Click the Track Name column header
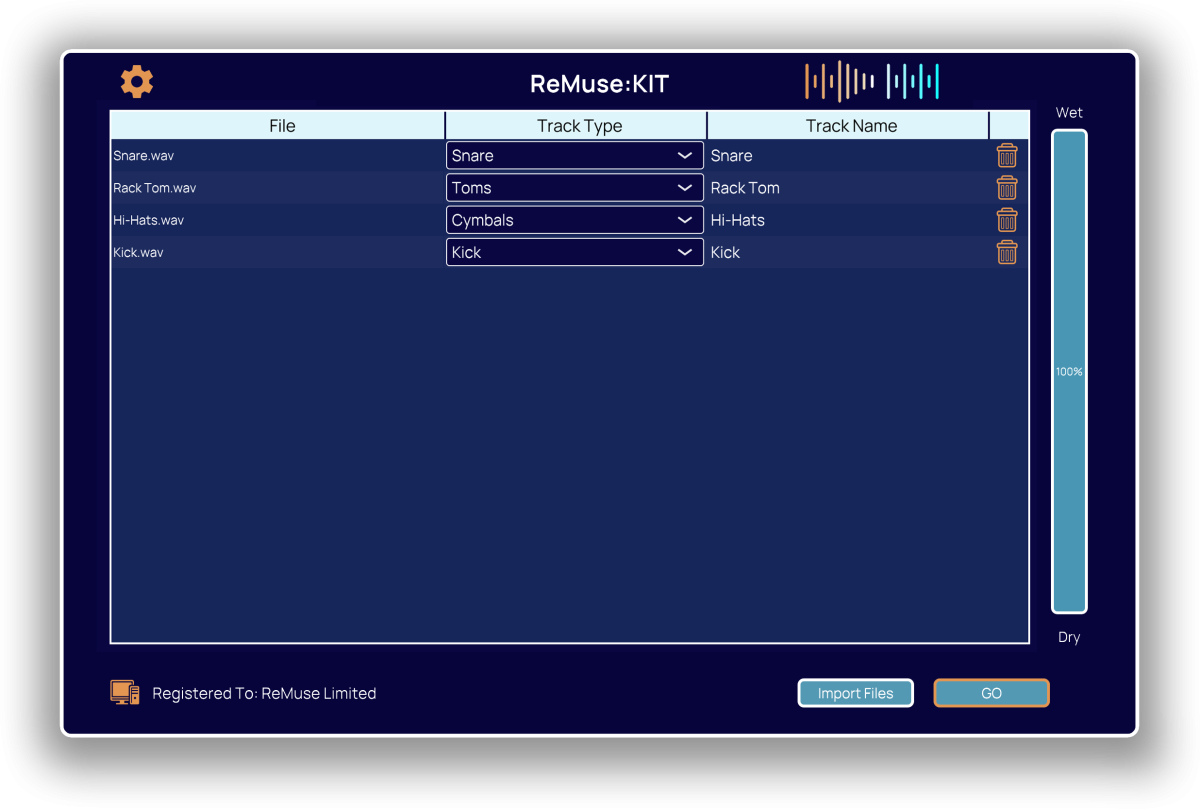 pyautogui.click(x=849, y=126)
